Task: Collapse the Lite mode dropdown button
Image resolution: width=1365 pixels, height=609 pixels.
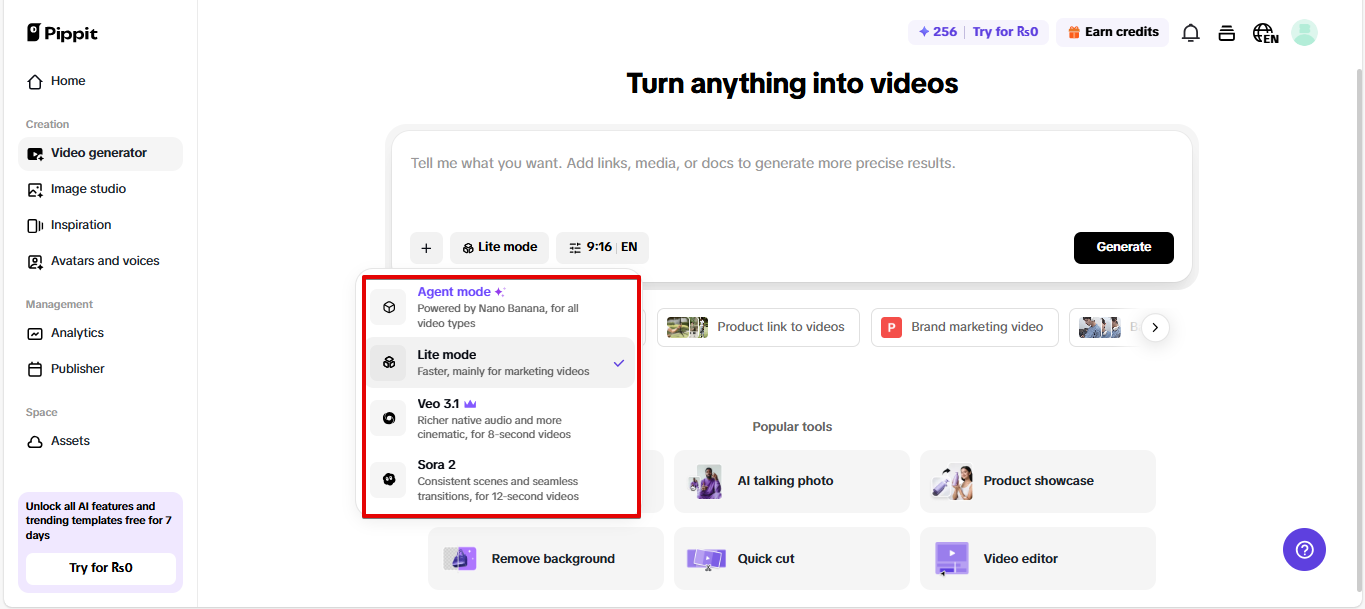Action: click(499, 248)
